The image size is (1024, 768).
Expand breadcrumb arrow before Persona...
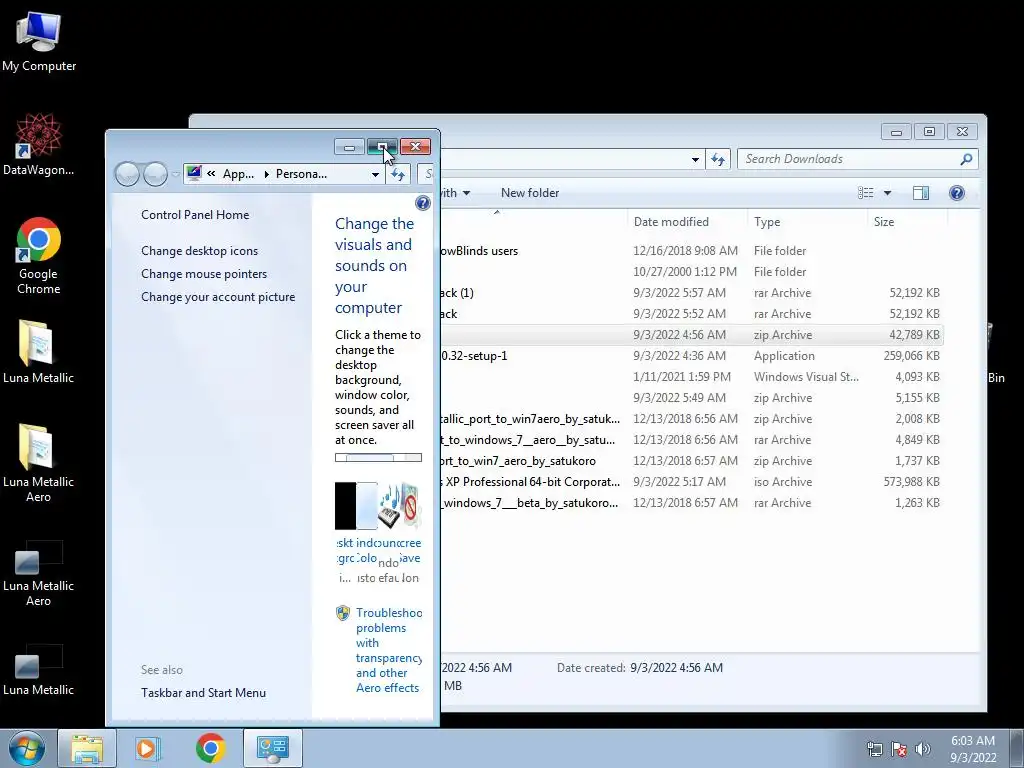(x=266, y=174)
